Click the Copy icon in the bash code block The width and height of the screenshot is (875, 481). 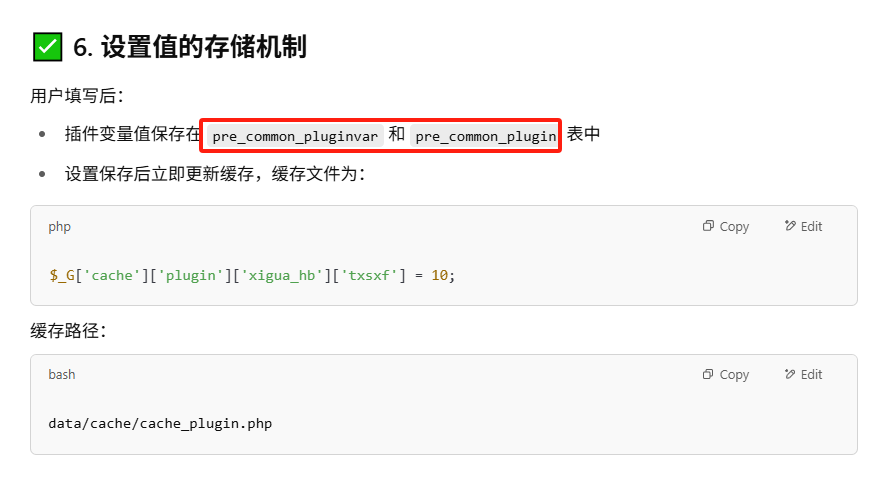[x=708, y=375]
